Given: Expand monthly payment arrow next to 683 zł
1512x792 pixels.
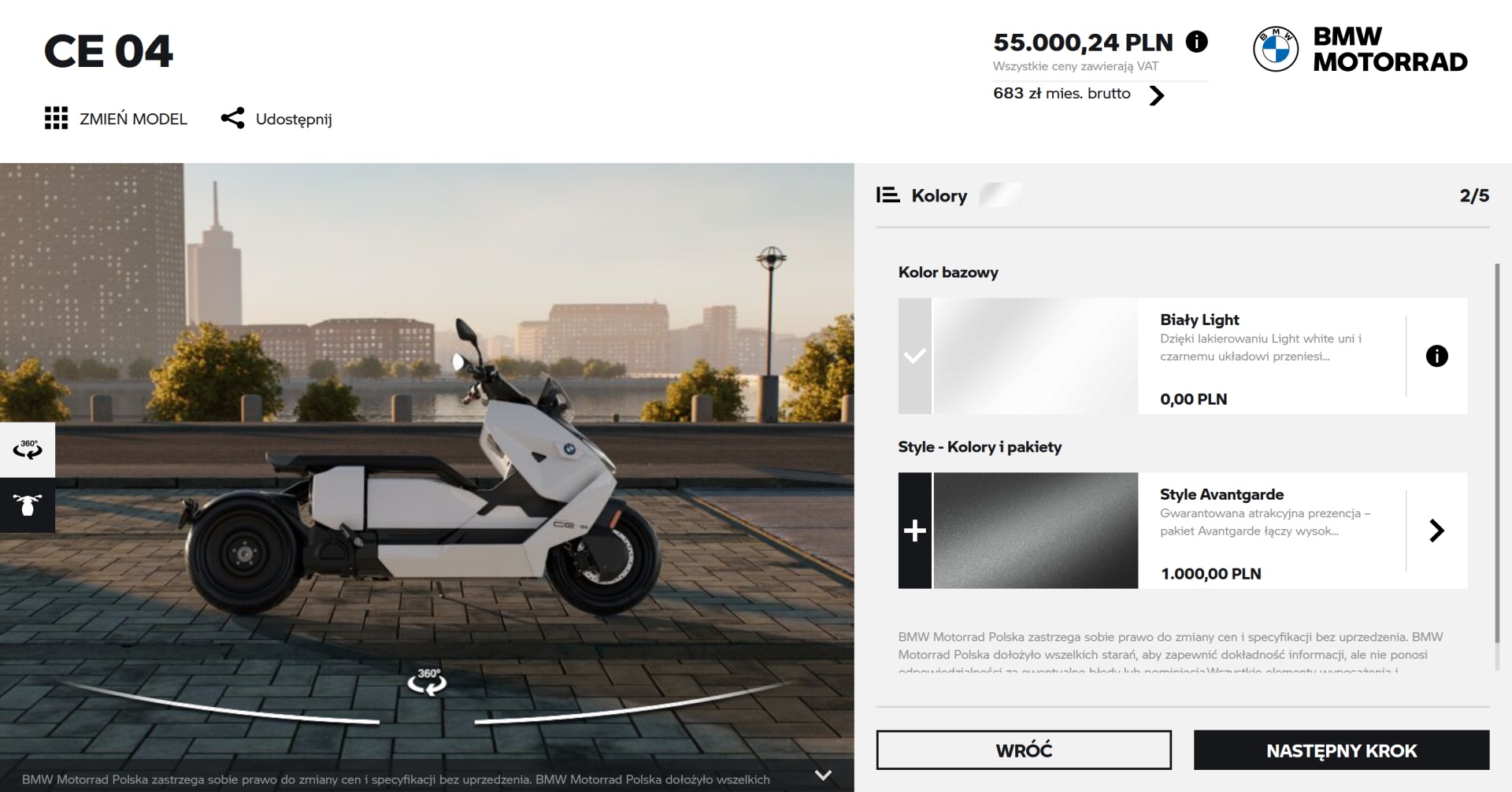Looking at the screenshot, I should point(1156,95).
